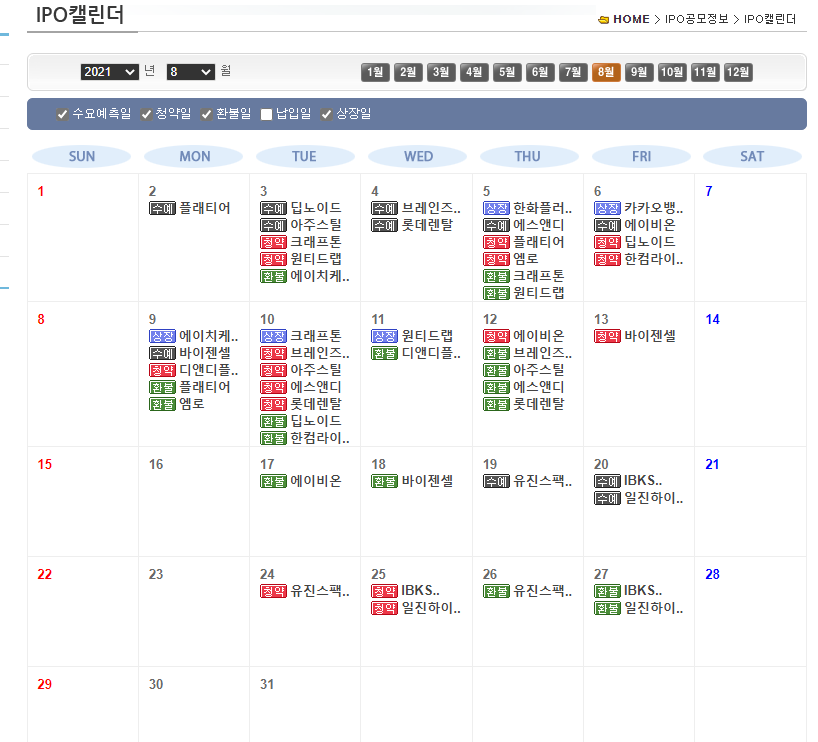Switch to the 10월 month tab
This screenshot has height=742, width=818.
tap(672, 72)
